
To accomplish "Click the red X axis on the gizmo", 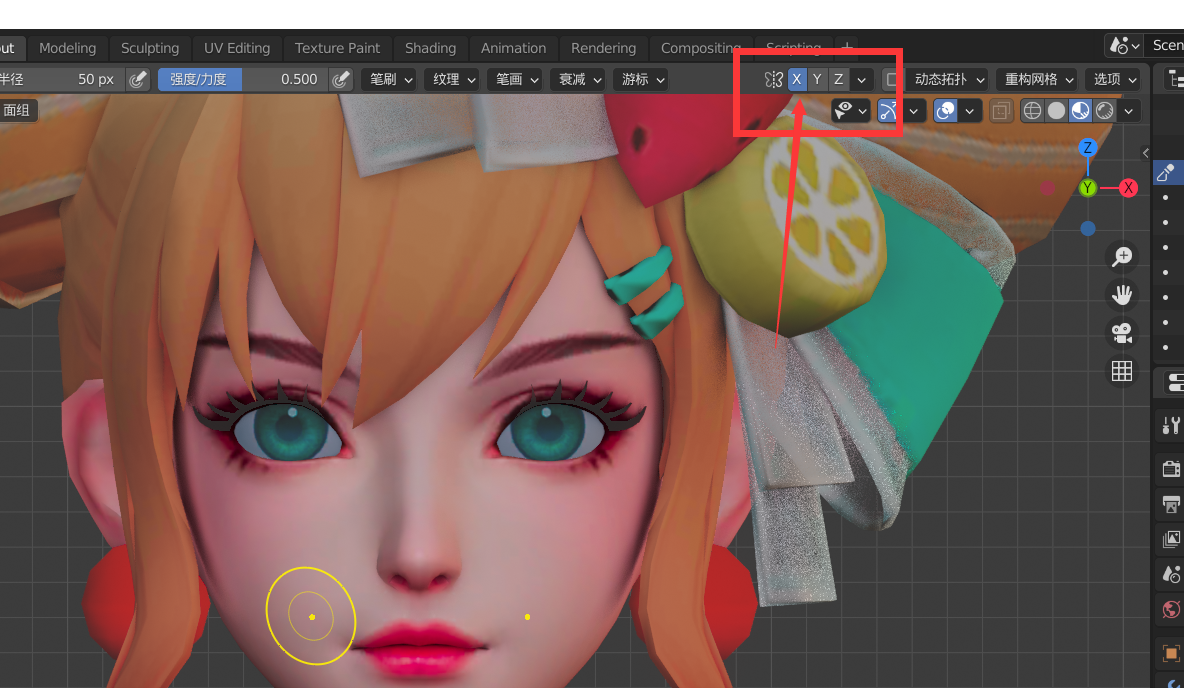I will coord(1128,187).
